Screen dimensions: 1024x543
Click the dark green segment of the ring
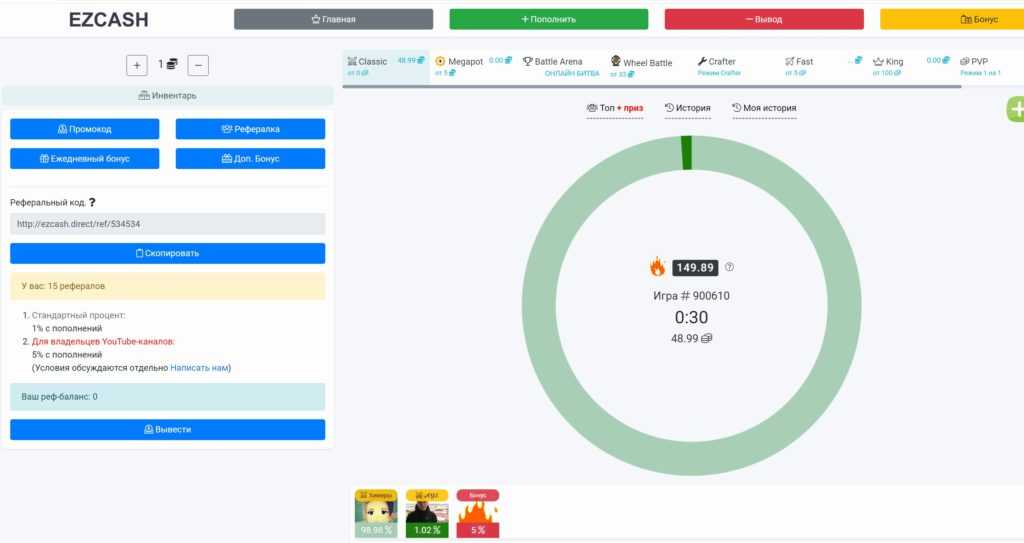point(687,153)
